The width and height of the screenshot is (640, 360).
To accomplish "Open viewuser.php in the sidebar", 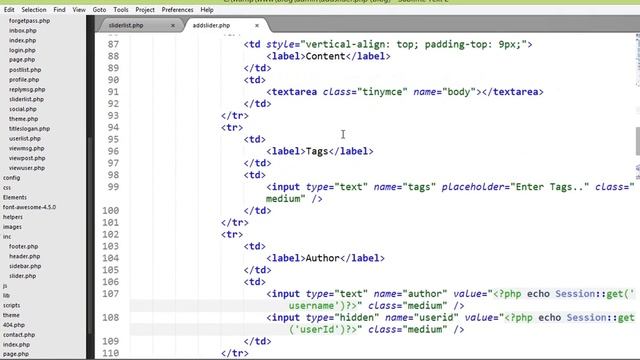I will tap(27, 168).
